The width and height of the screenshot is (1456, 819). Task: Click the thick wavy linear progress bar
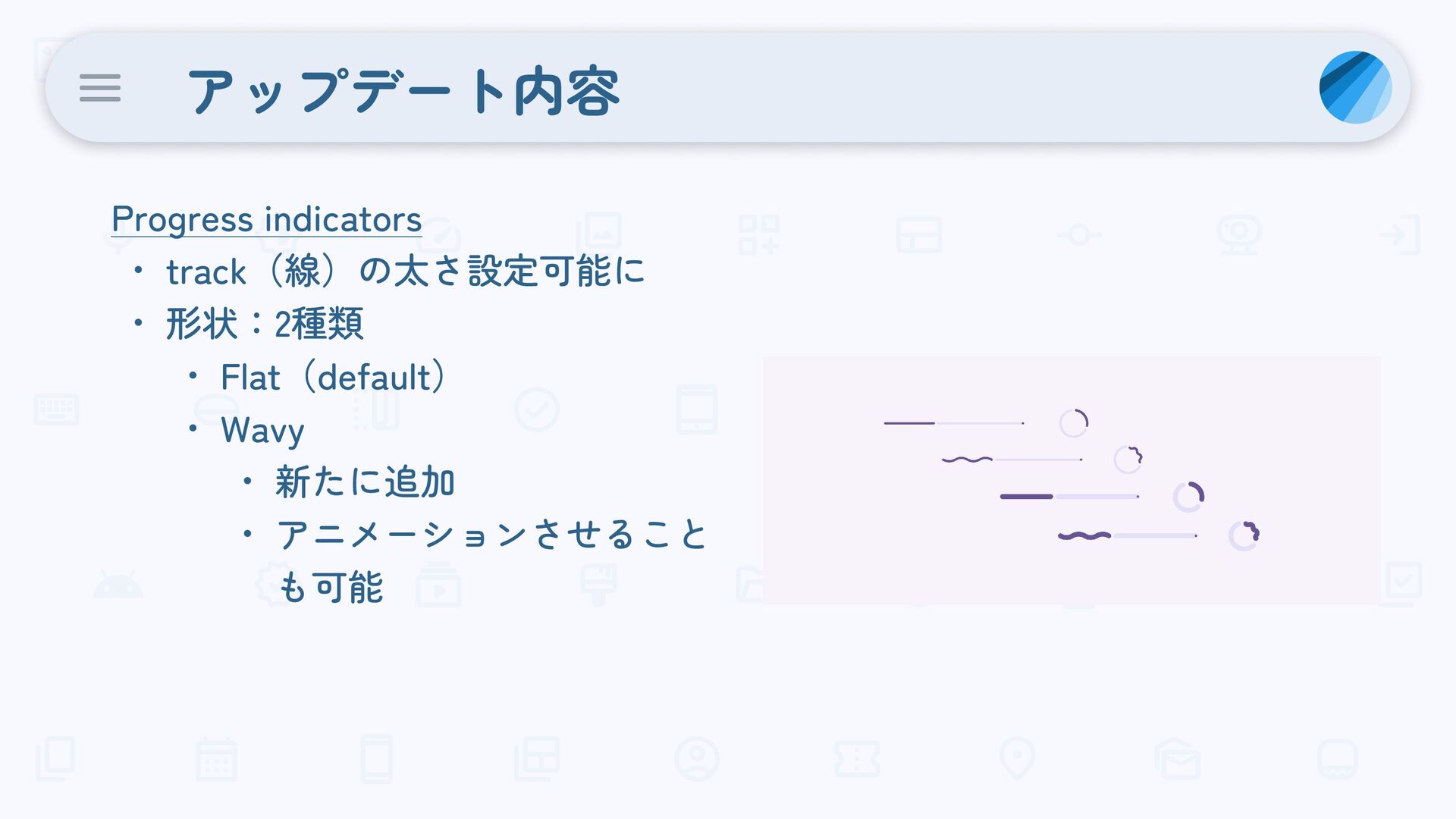1128,535
